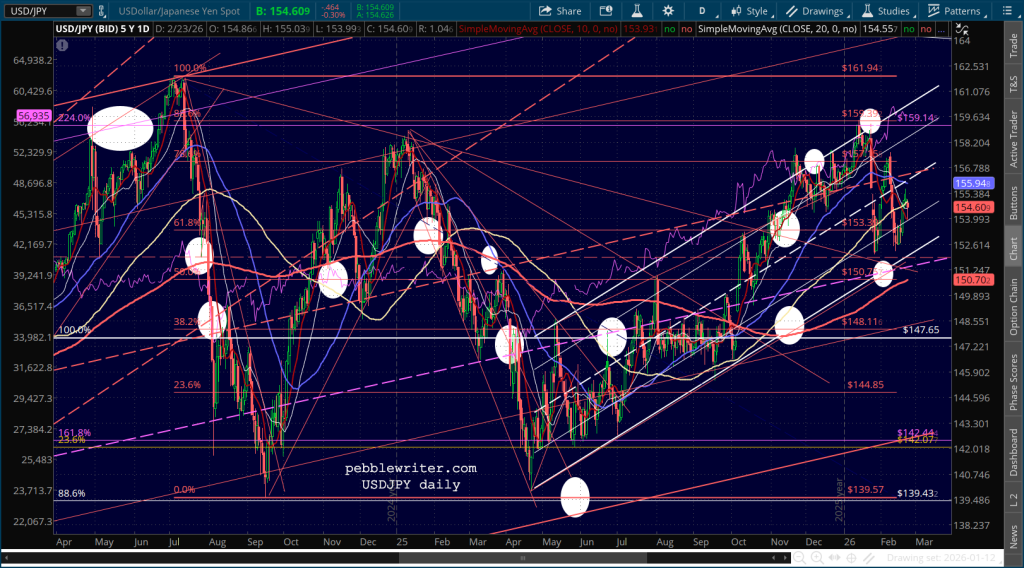Screen dimensions: 1024x568
Task: Open the Active Trader sidebar tab
Action: pos(1014,138)
